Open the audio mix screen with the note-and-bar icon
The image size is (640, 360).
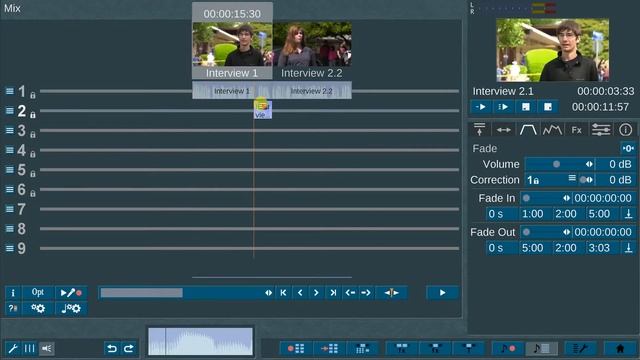click(x=541, y=348)
